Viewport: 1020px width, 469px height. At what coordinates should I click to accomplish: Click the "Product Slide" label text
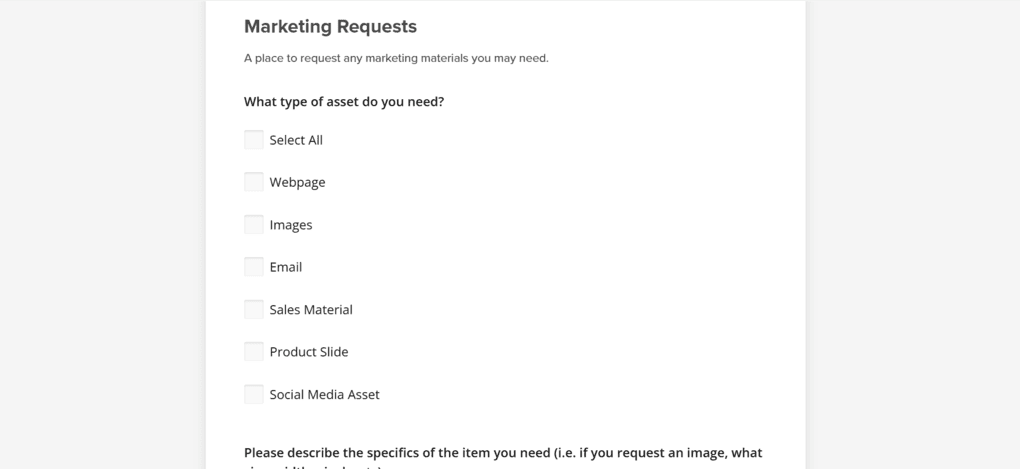pos(309,352)
